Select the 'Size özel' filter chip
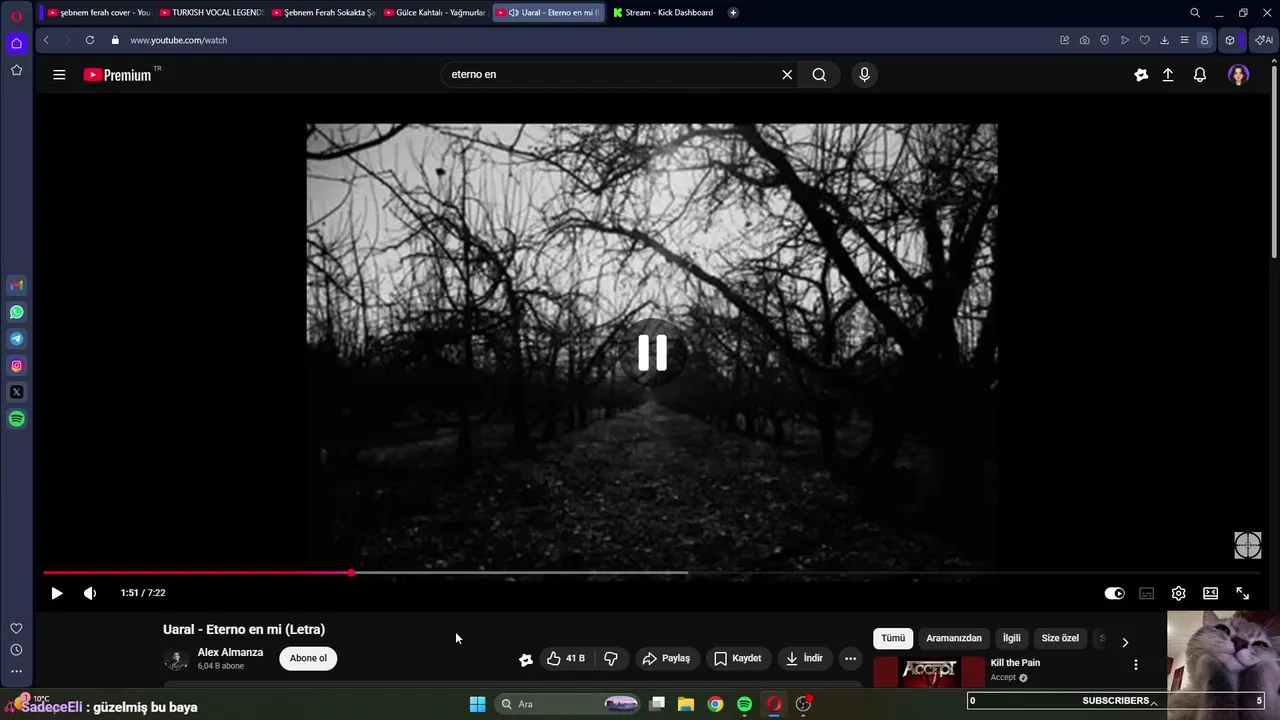Viewport: 1280px width, 720px height. click(1060, 638)
